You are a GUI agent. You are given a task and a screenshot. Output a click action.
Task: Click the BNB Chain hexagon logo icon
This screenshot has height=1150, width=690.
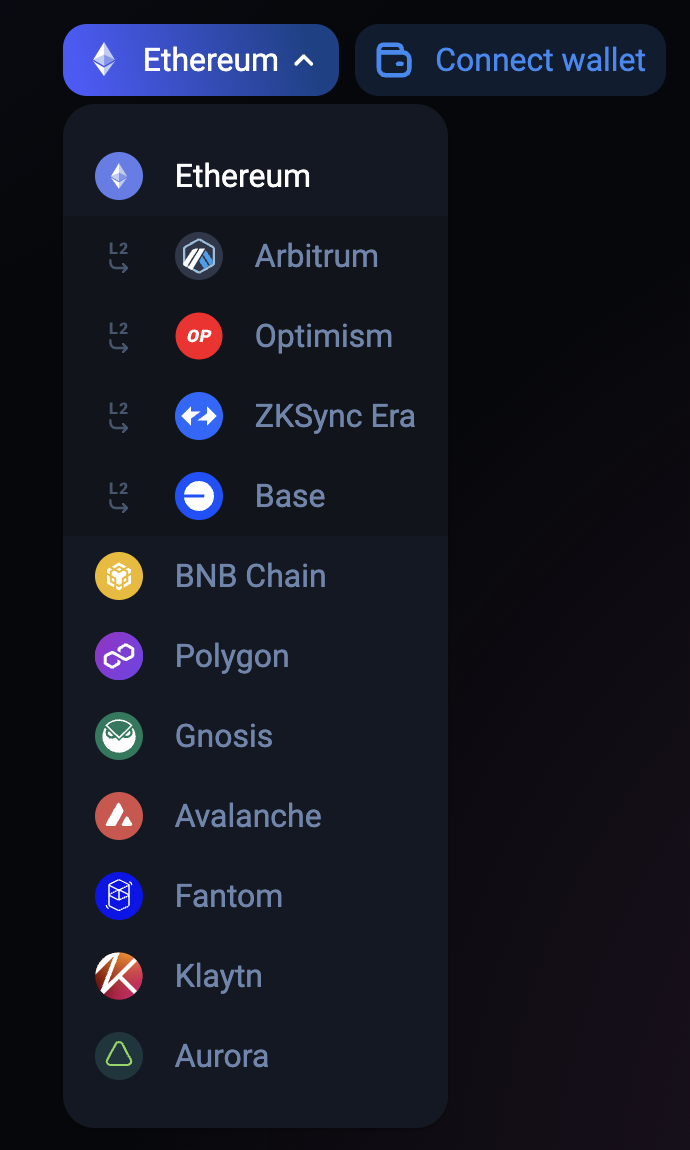pyautogui.click(x=118, y=576)
